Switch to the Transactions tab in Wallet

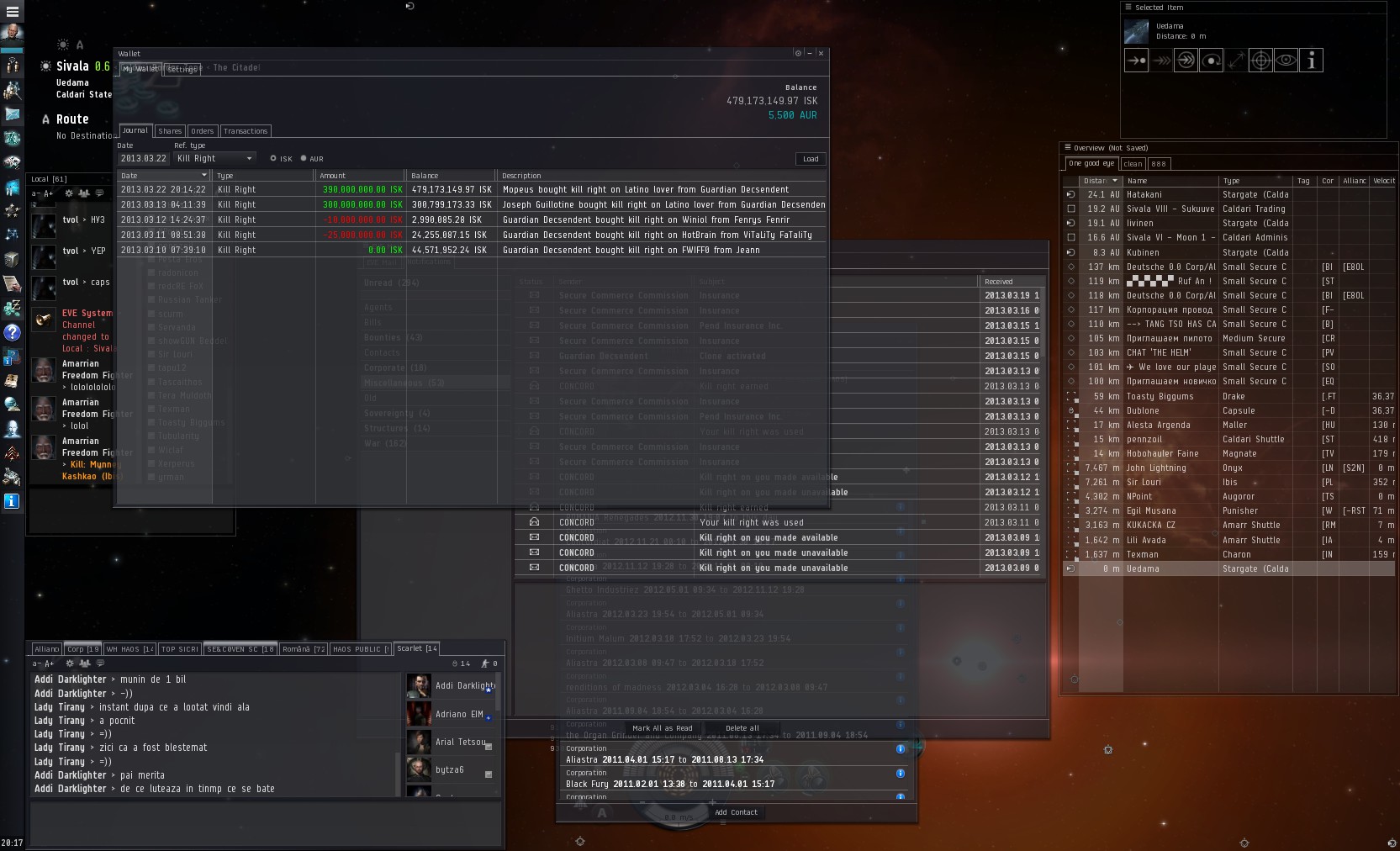pyautogui.click(x=246, y=131)
